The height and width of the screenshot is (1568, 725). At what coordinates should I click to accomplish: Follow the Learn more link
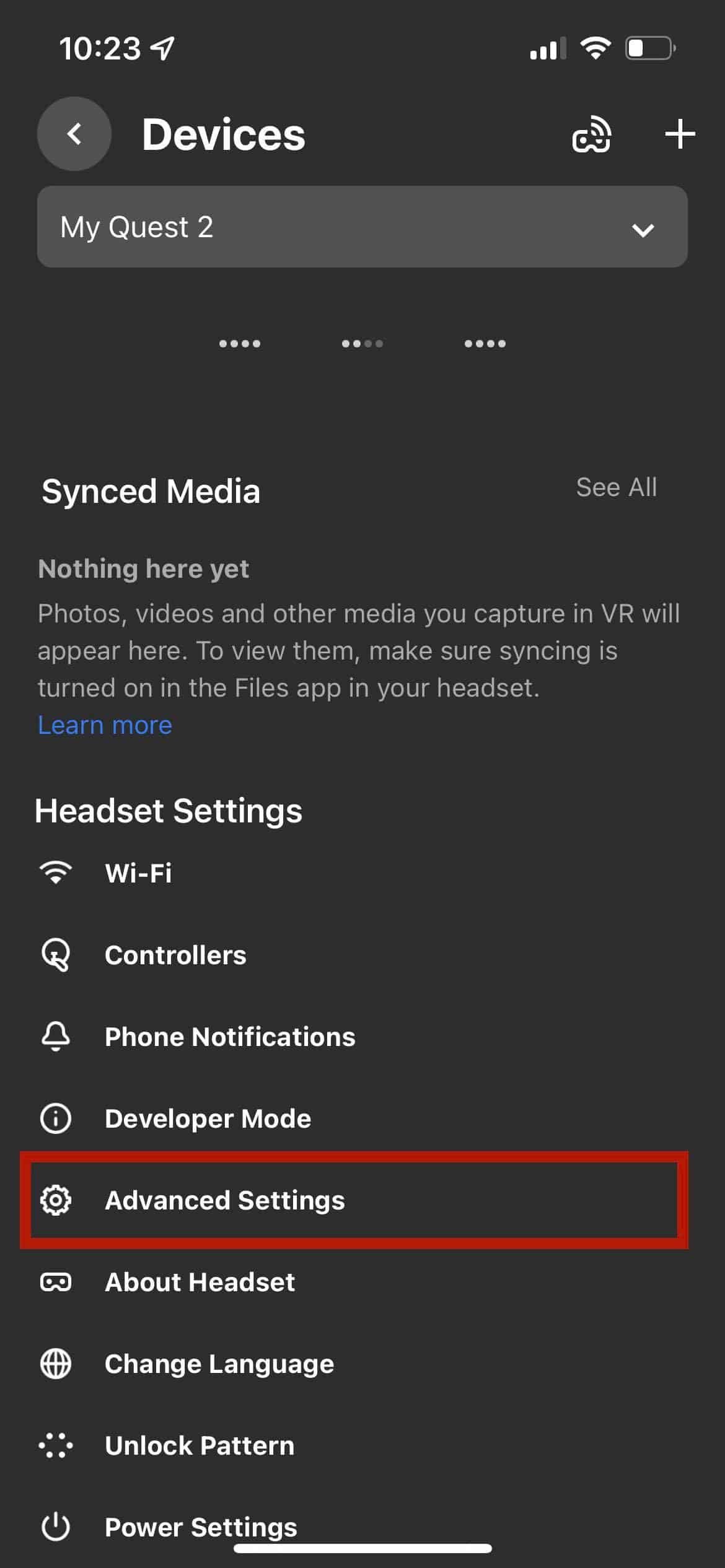[x=105, y=725]
